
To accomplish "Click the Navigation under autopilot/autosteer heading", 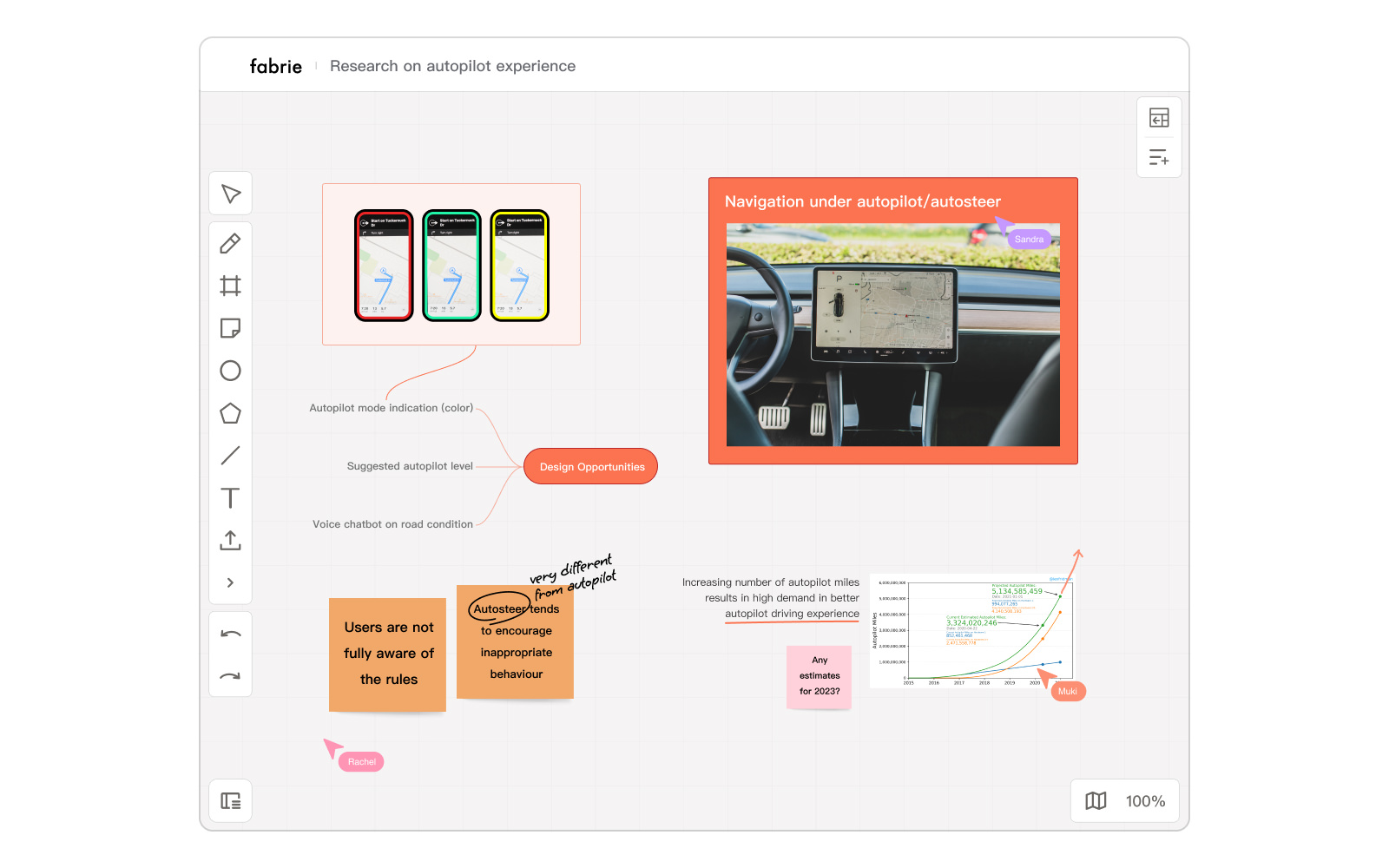I will 863,201.
